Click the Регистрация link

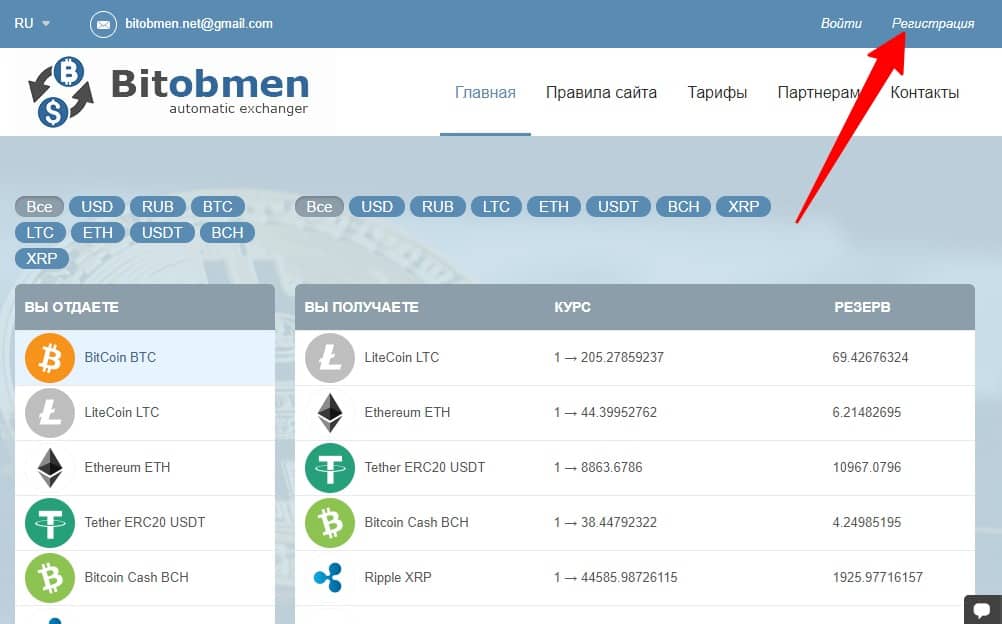933,24
